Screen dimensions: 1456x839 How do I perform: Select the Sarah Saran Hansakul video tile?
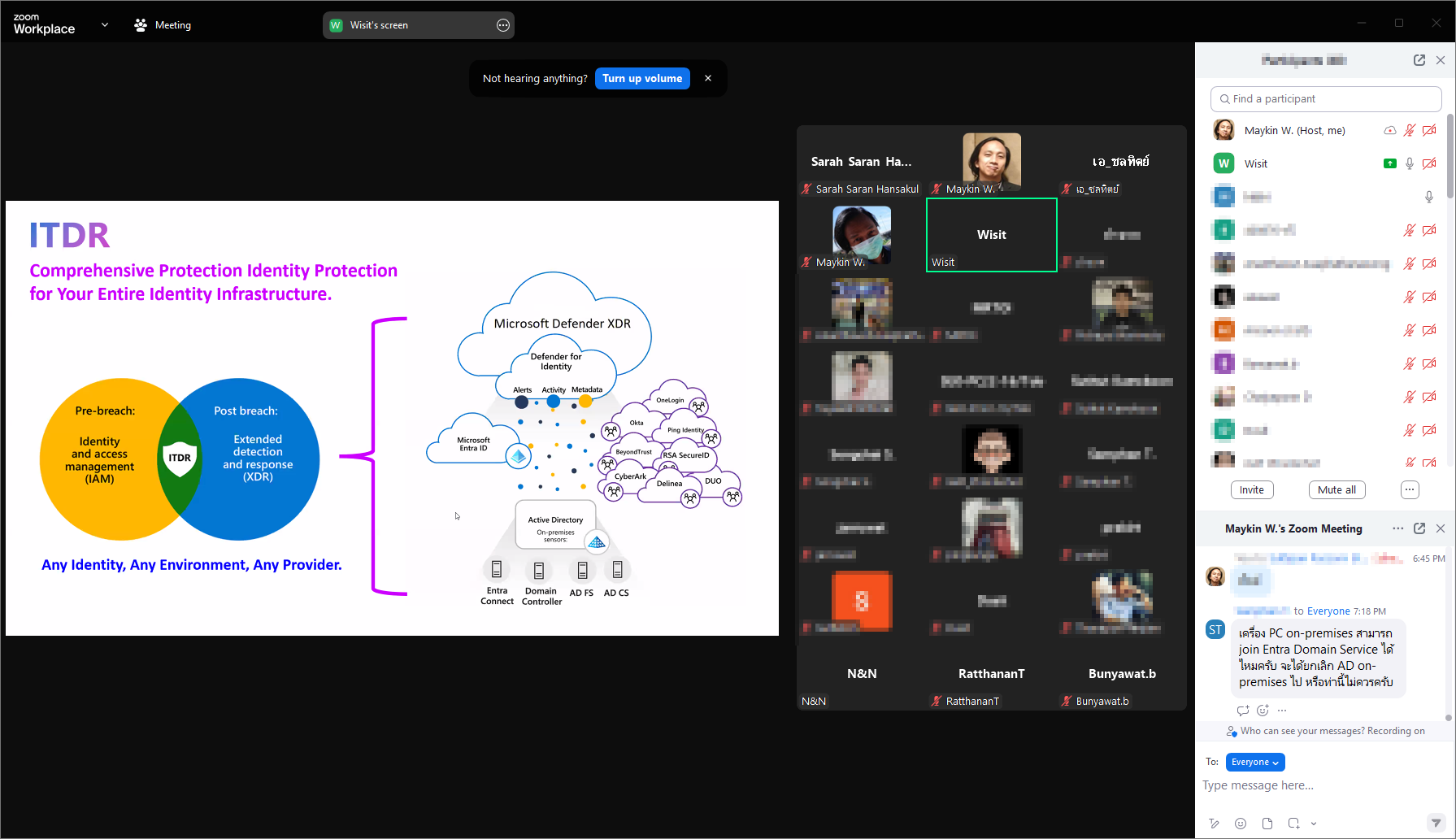(x=862, y=162)
